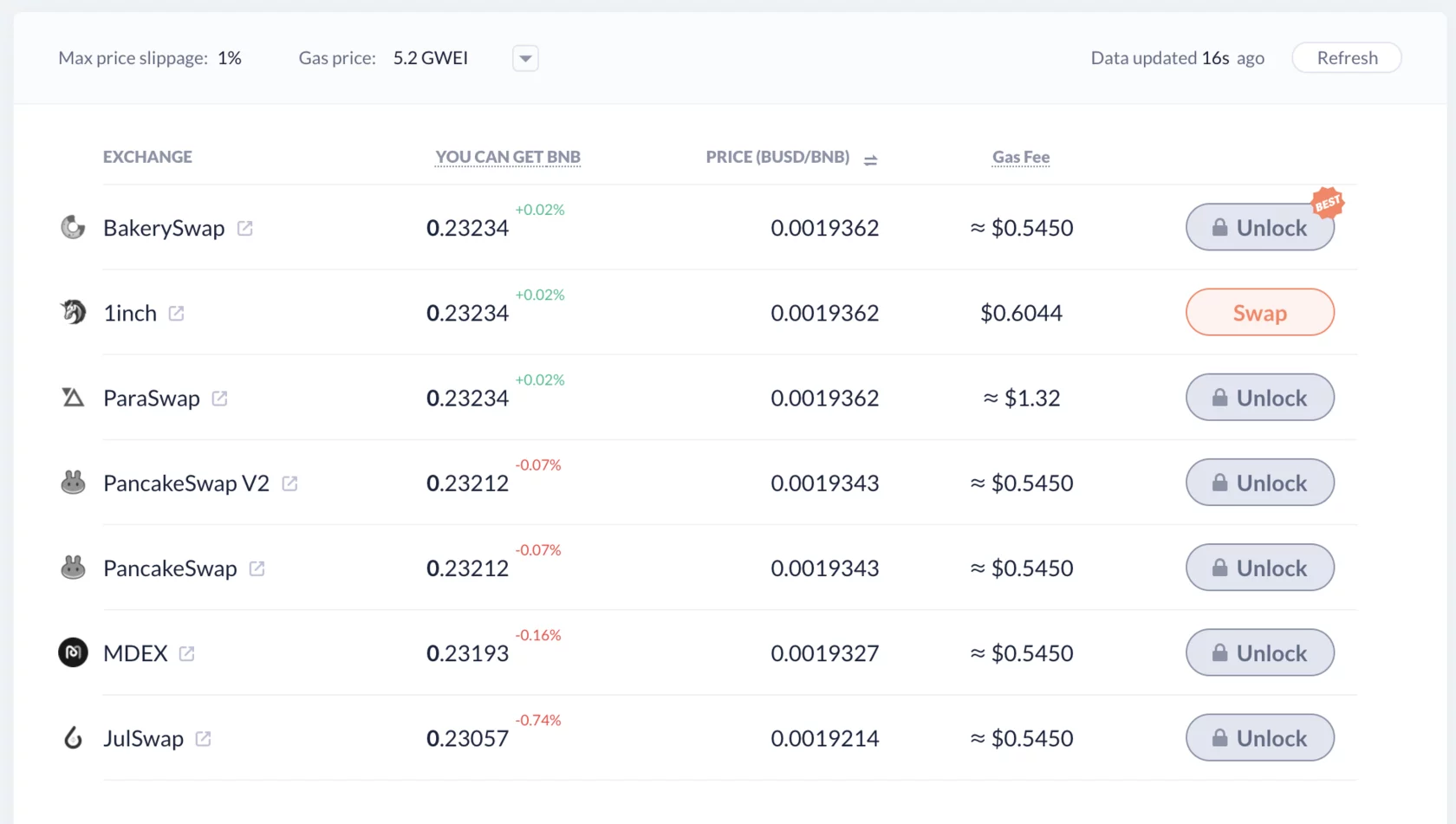Open PancakeSwap V2 external link icon
This screenshot has height=824, width=1456.
(290, 483)
